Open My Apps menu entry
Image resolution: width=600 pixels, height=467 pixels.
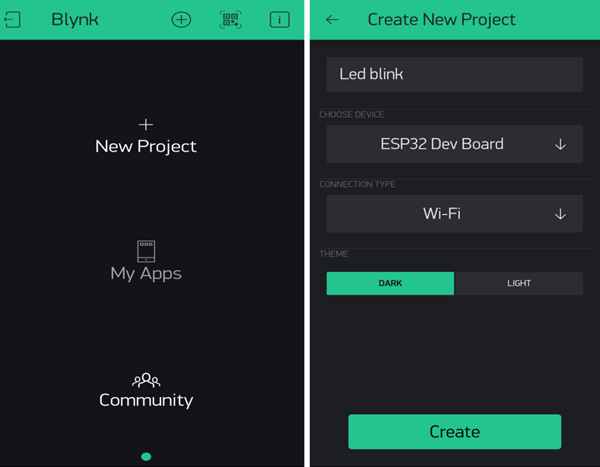pos(146,274)
